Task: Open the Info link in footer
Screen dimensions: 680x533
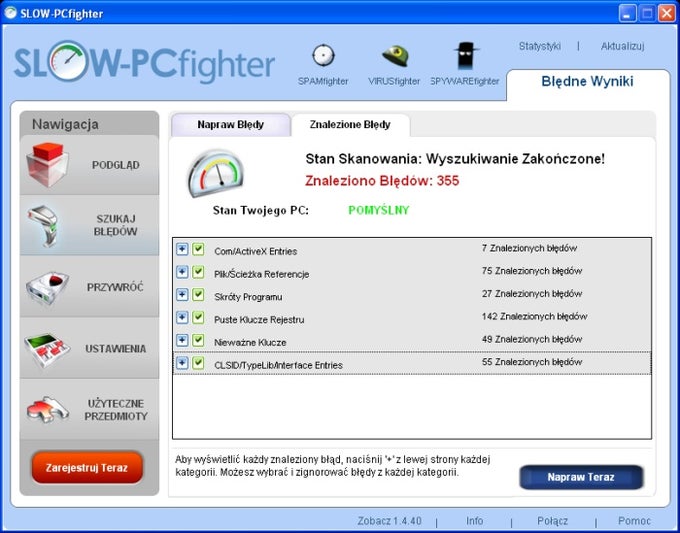Action: 474,520
